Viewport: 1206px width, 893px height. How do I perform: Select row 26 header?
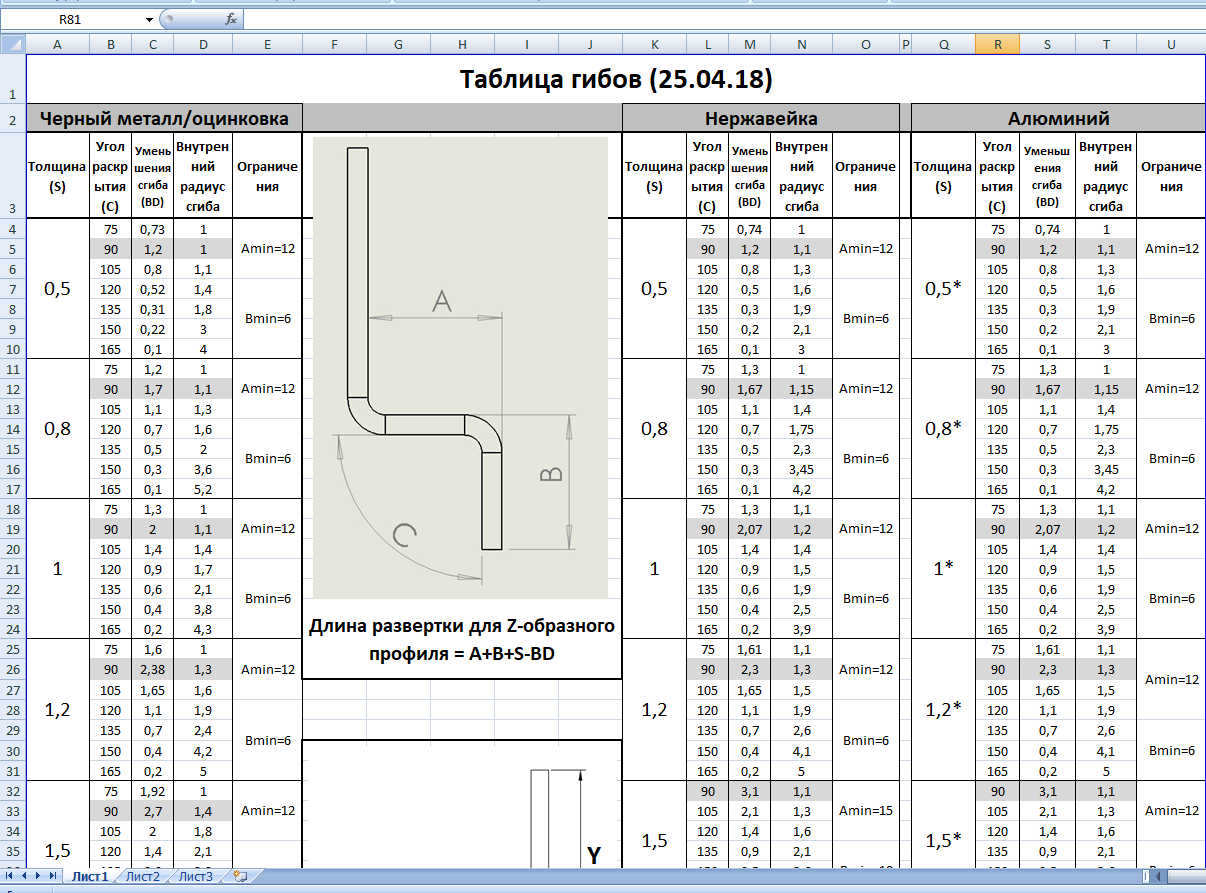[x=12, y=670]
